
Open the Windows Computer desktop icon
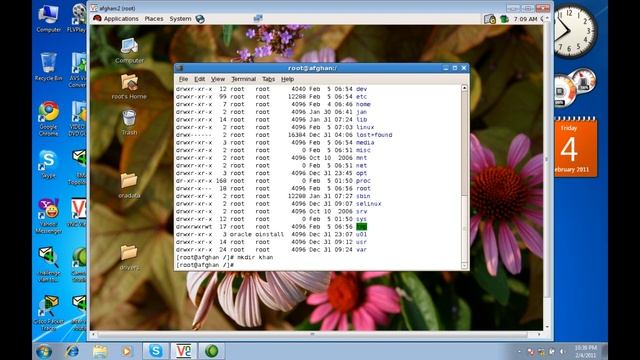(48, 19)
